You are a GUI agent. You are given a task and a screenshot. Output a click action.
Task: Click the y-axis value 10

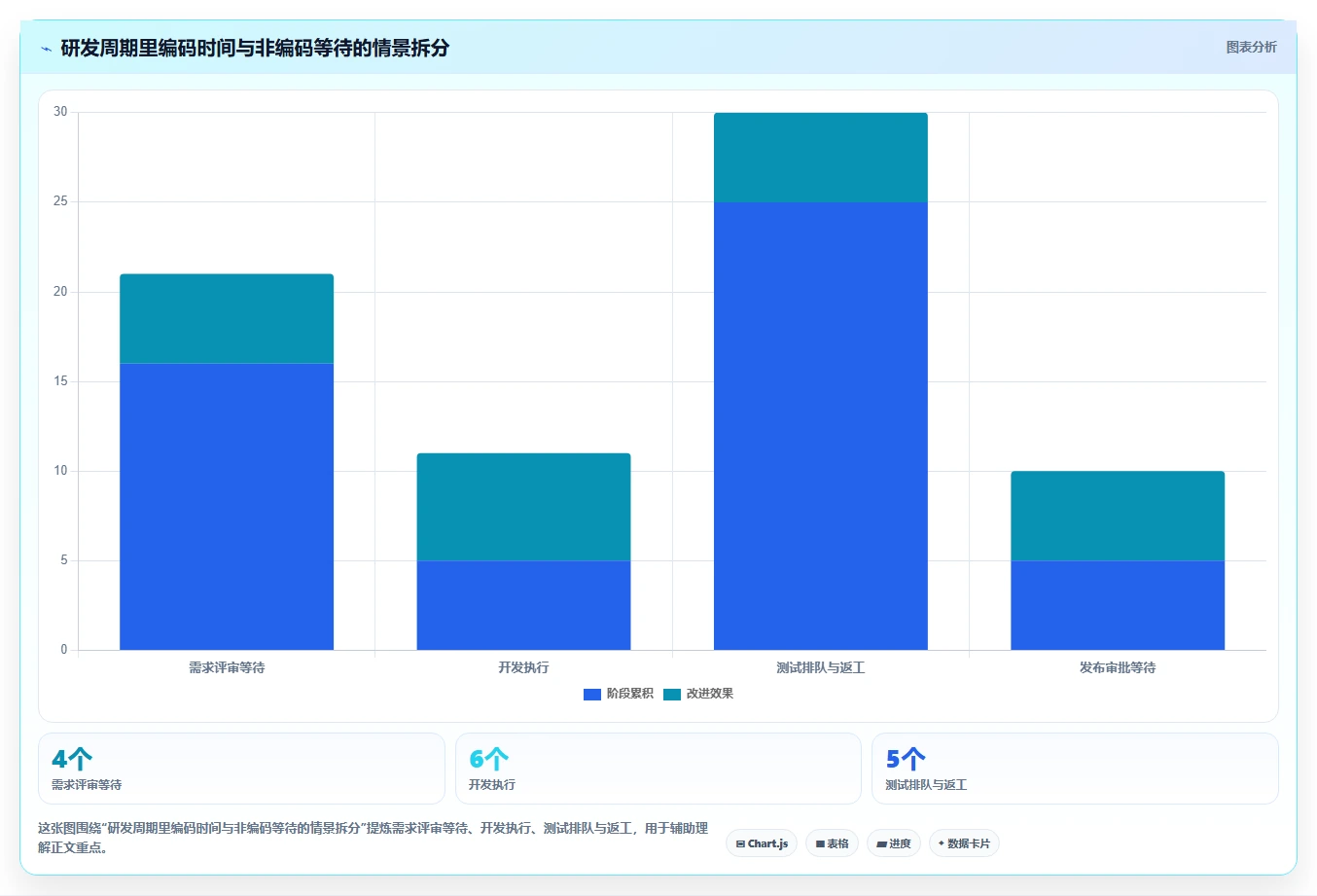pos(61,471)
